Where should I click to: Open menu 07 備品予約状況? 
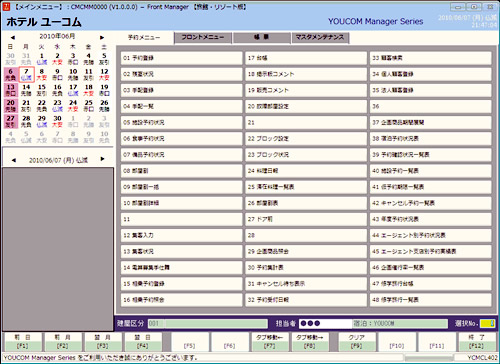point(181,155)
